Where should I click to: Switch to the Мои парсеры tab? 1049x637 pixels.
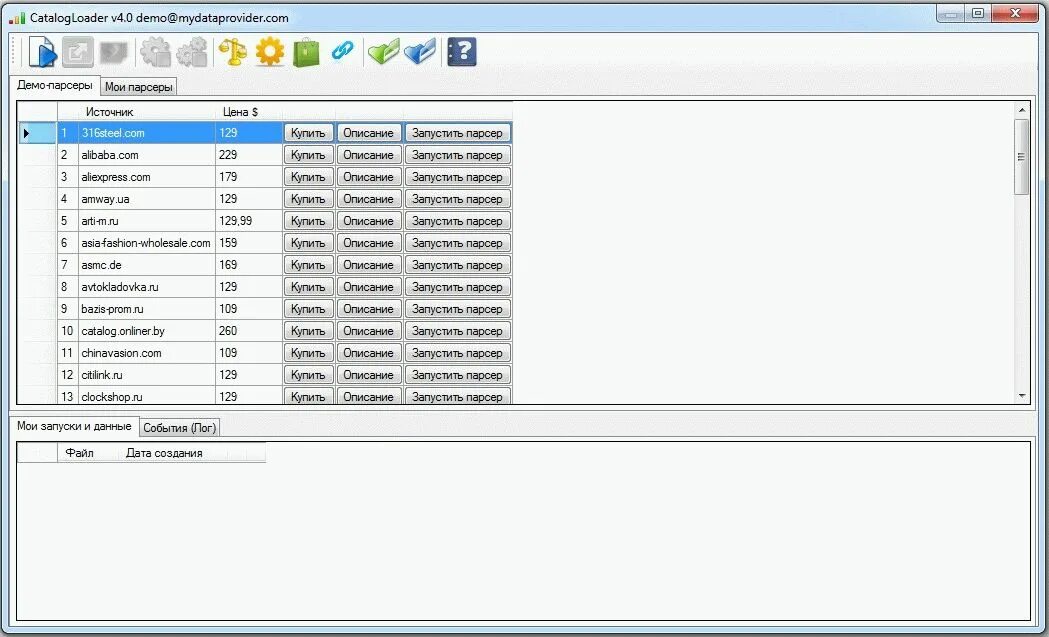138,87
